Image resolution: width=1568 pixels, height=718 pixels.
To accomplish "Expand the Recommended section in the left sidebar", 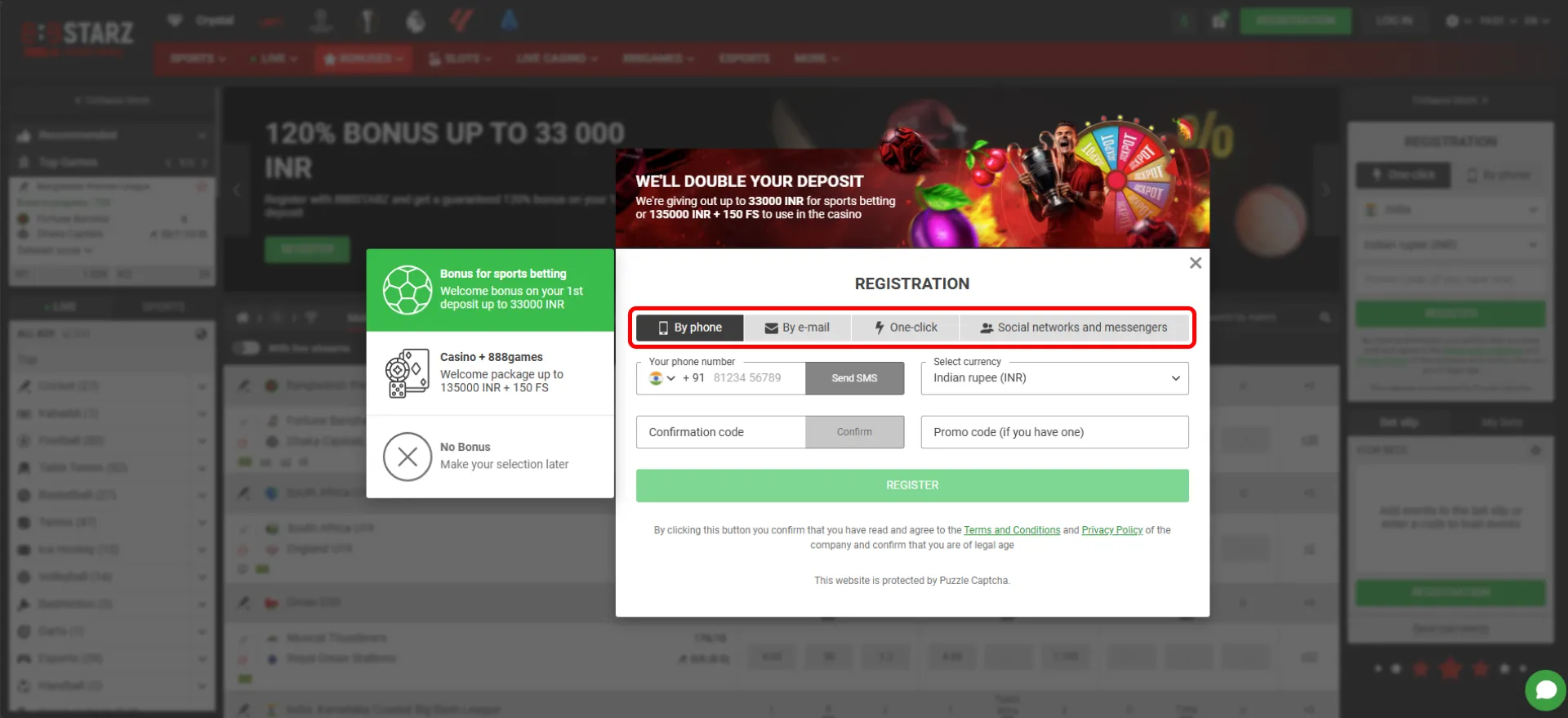I will [112, 136].
